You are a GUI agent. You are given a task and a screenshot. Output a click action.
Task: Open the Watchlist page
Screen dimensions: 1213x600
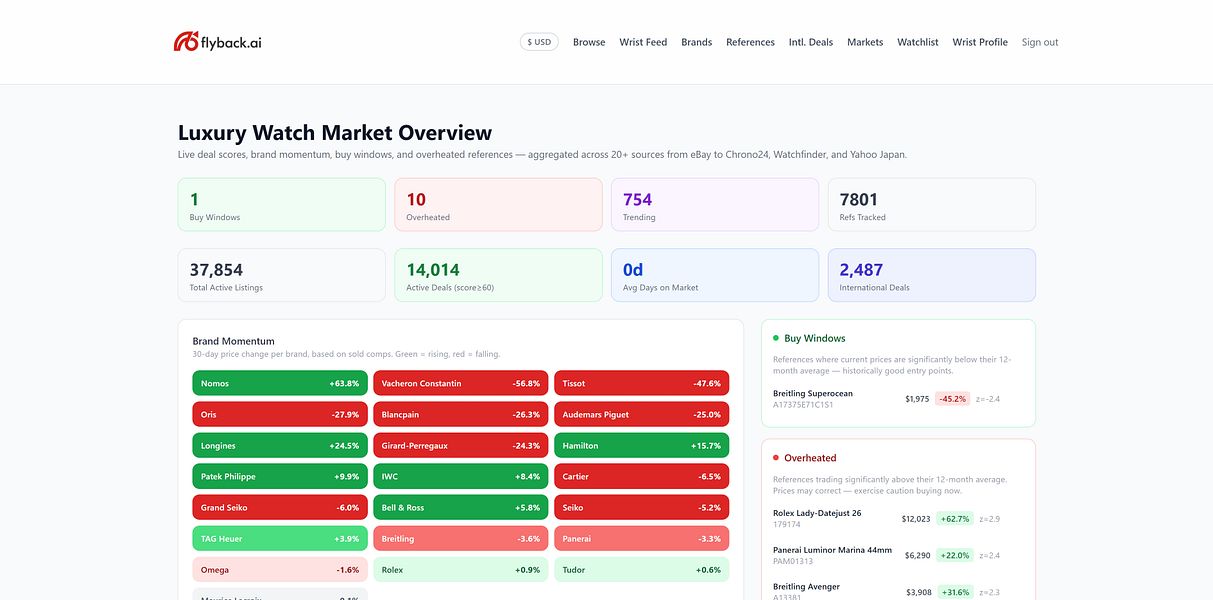(918, 42)
